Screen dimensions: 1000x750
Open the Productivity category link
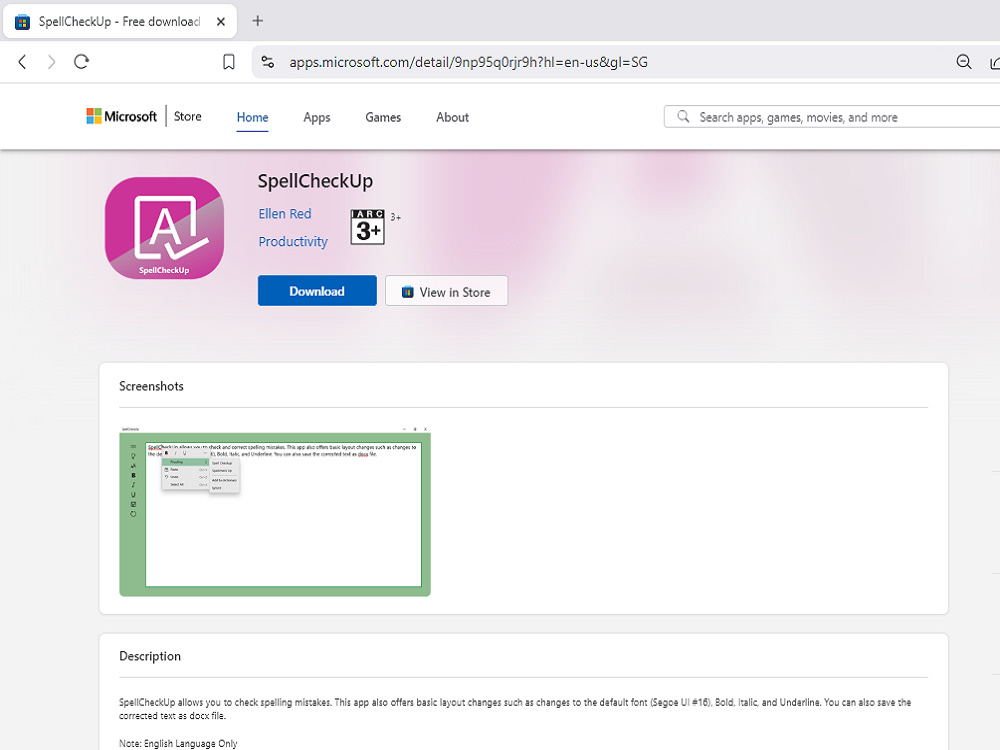tap(293, 241)
